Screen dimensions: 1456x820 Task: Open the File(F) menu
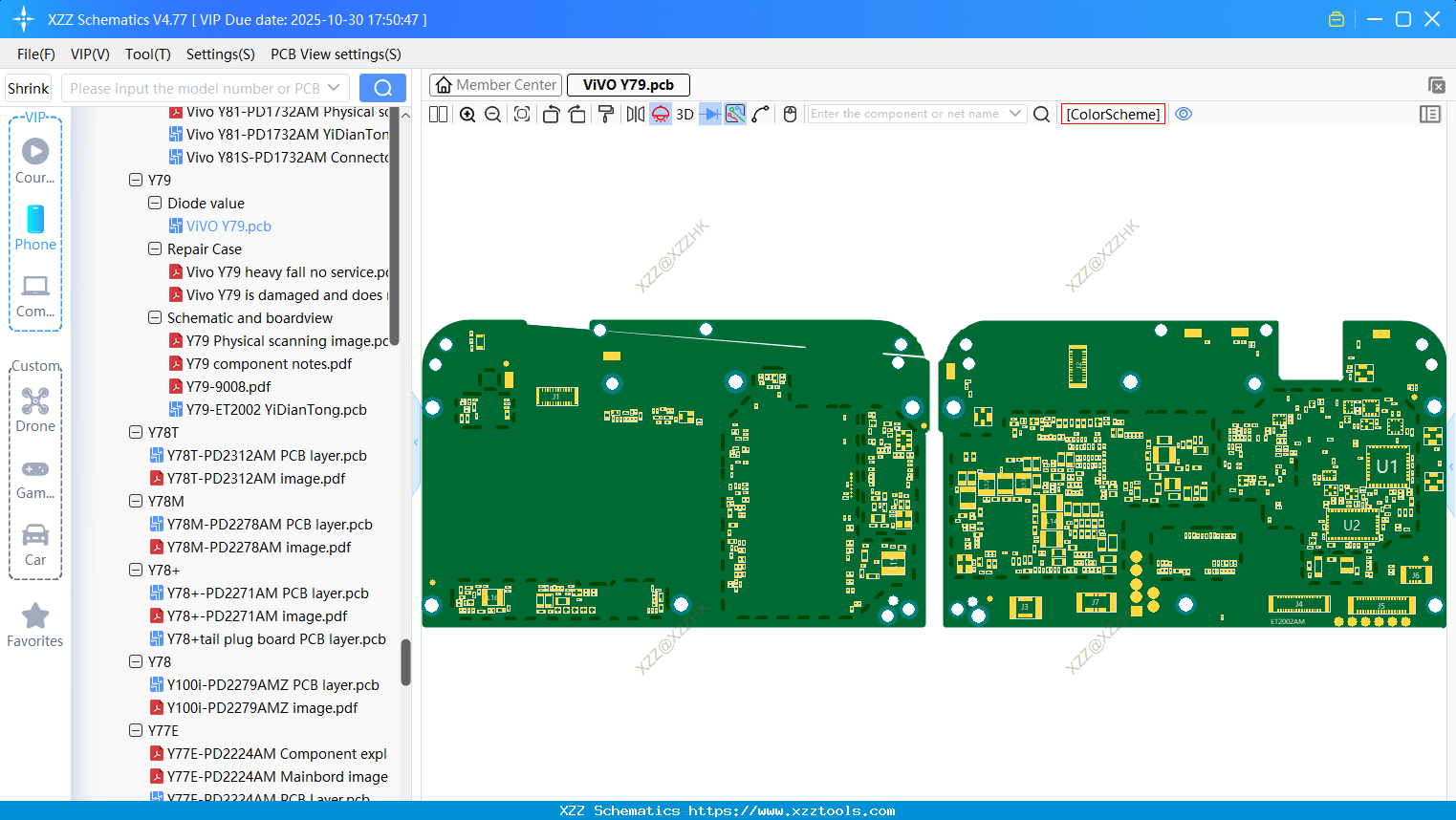pos(36,54)
